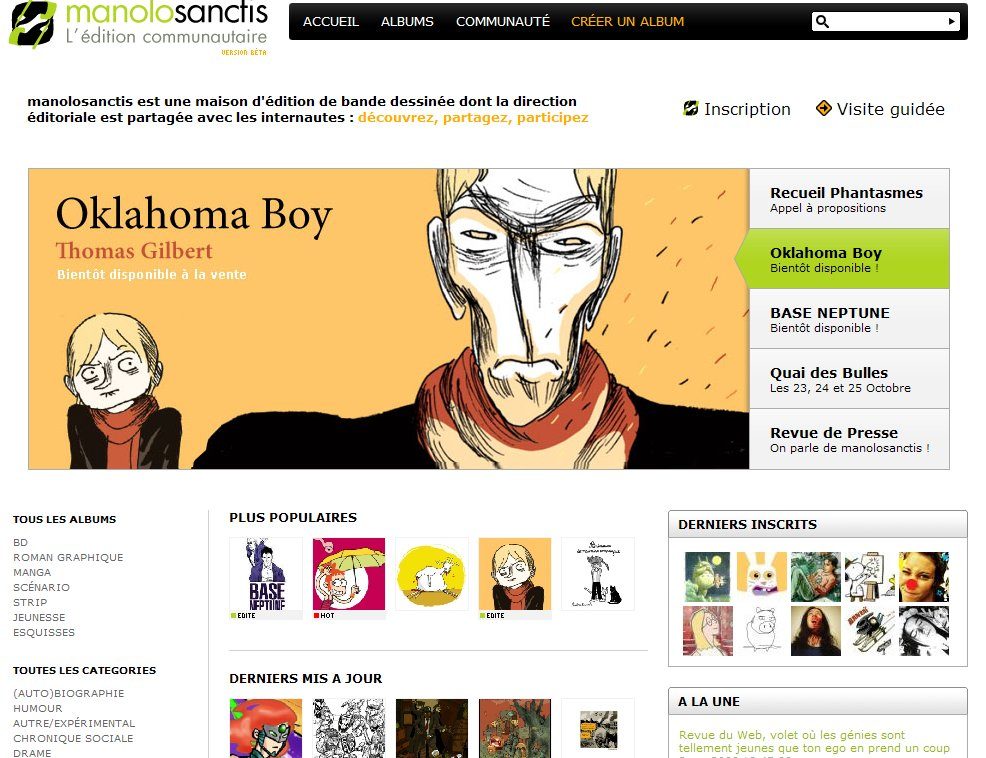Click the orange Visite guidée diamond icon
The image size is (986, 758).
[824, 108]
